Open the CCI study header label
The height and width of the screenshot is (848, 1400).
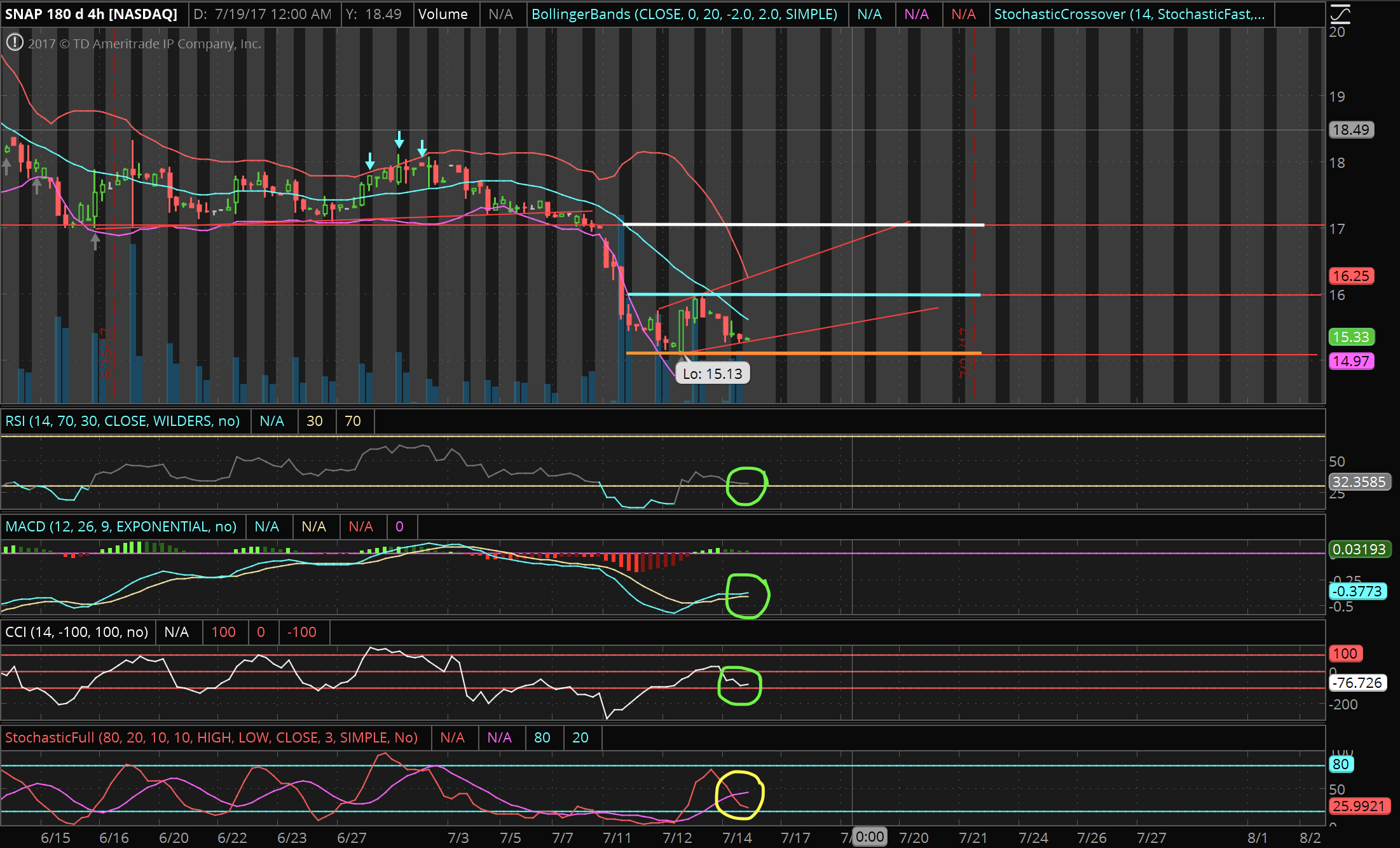[76, 632]
